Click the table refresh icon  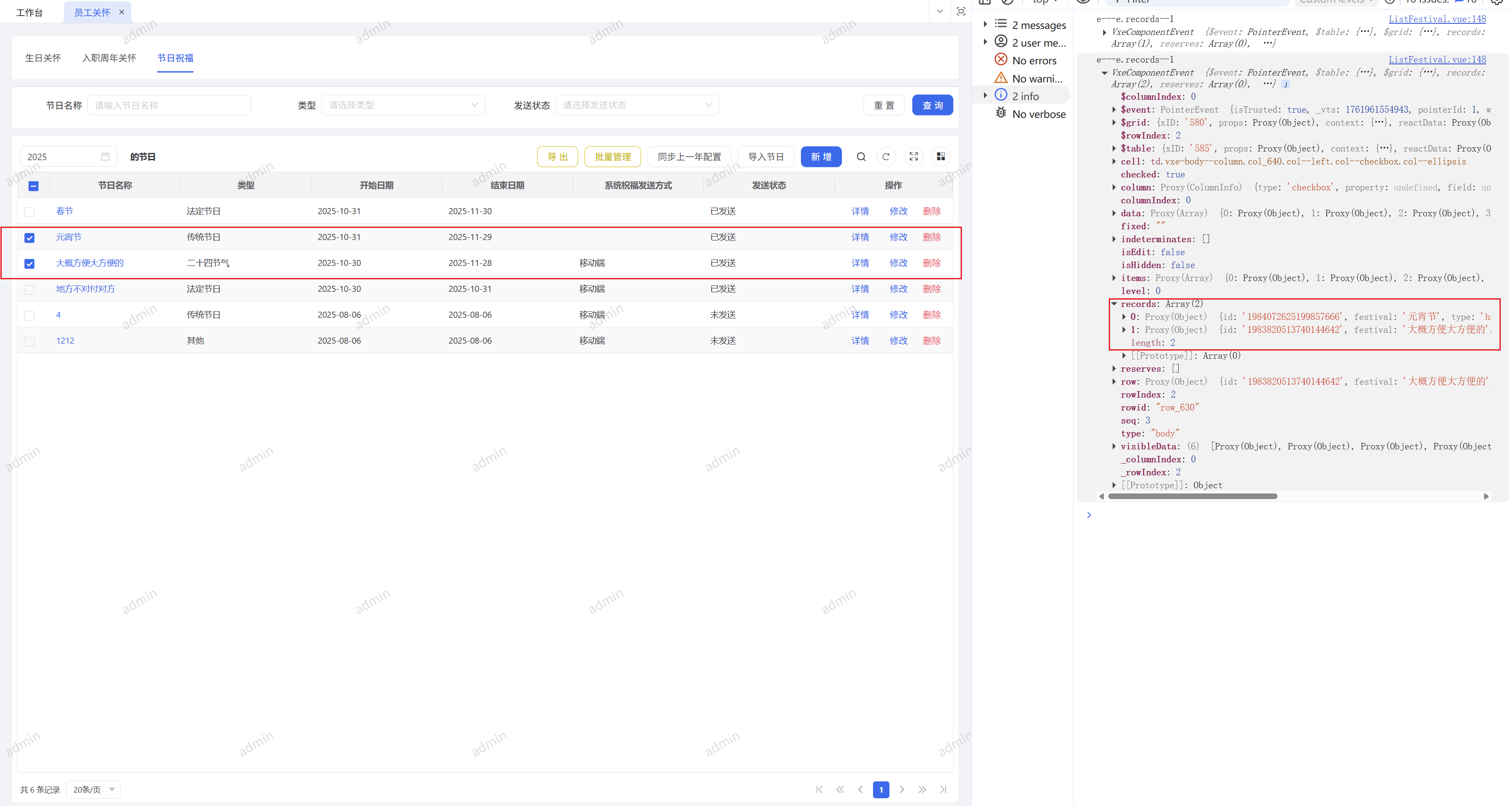886,157
